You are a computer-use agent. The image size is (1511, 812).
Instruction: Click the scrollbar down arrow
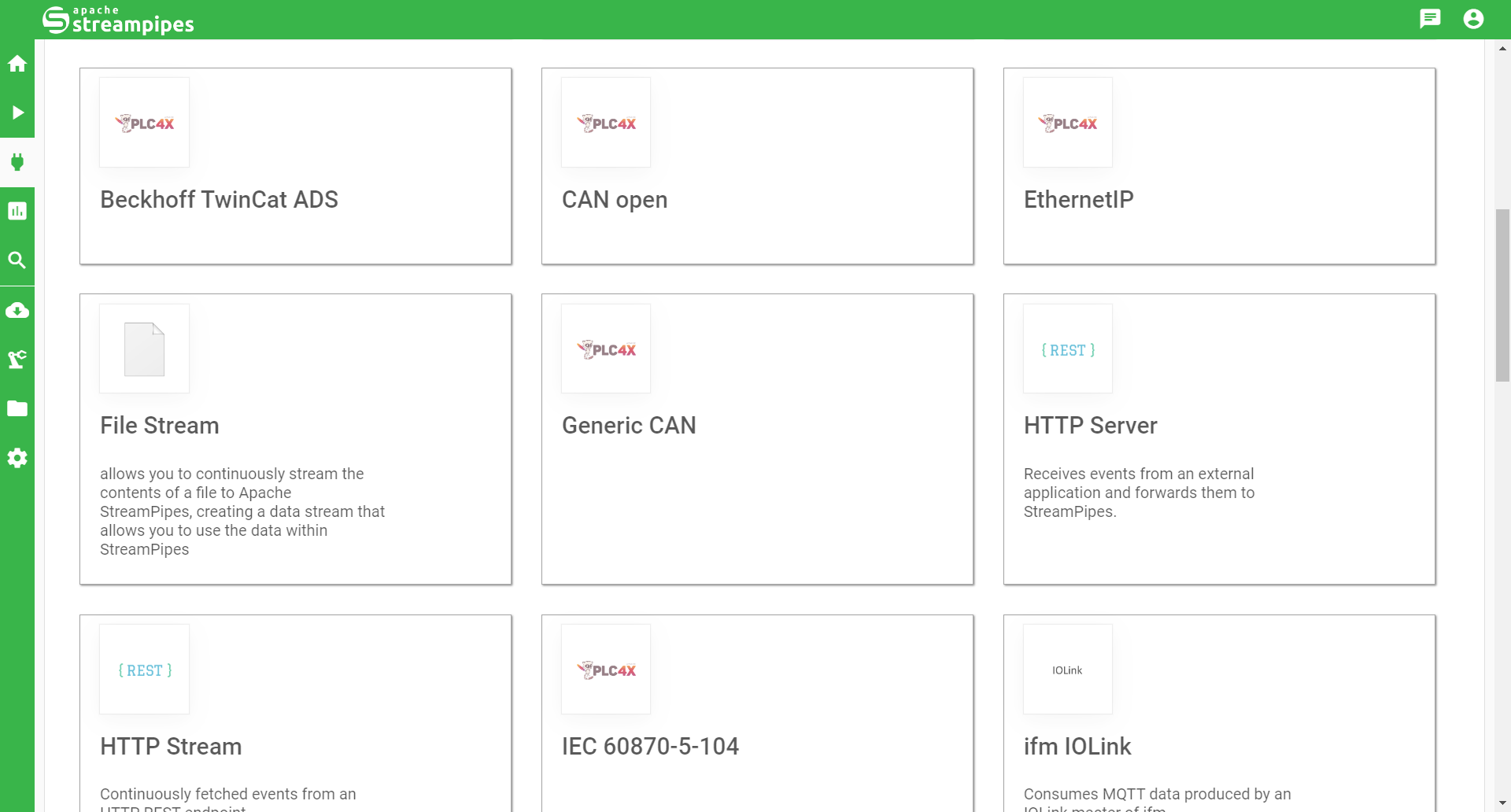point(1502,803)
